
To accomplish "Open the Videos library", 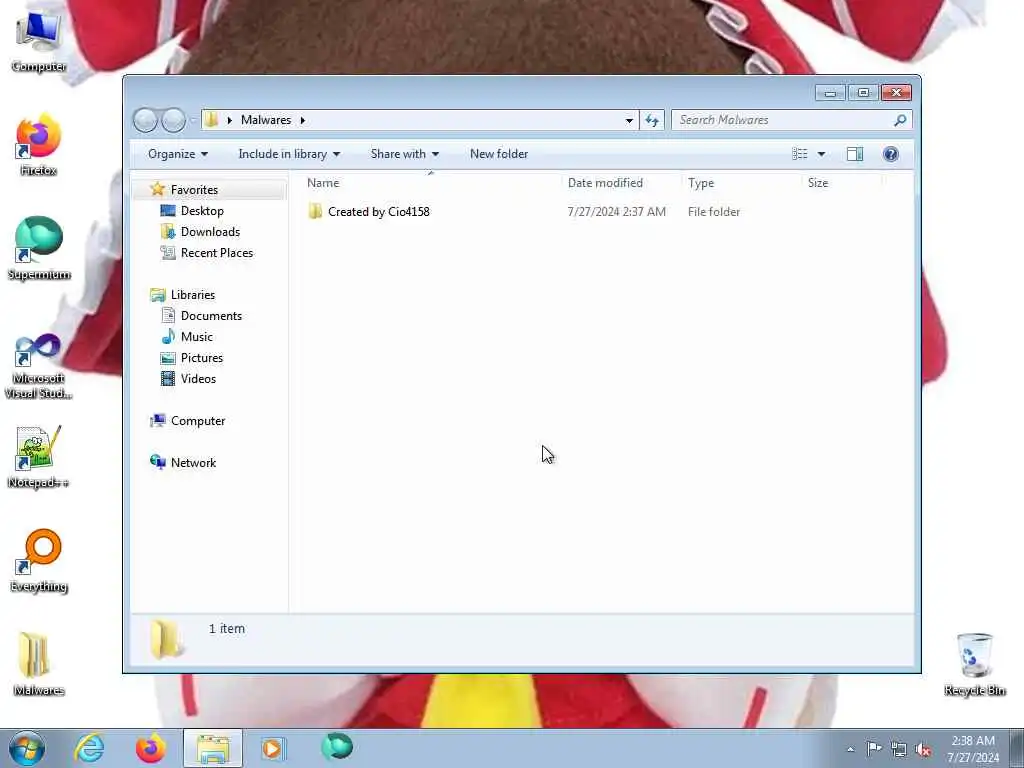I will click(x=198, y=379).
